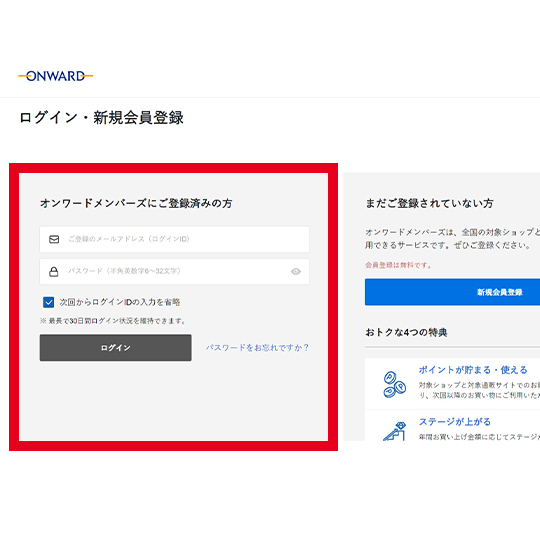Click the 次回からログインIDの入力を省略 label text
Viewport: 540px width, 540px height.
[120, 302]
